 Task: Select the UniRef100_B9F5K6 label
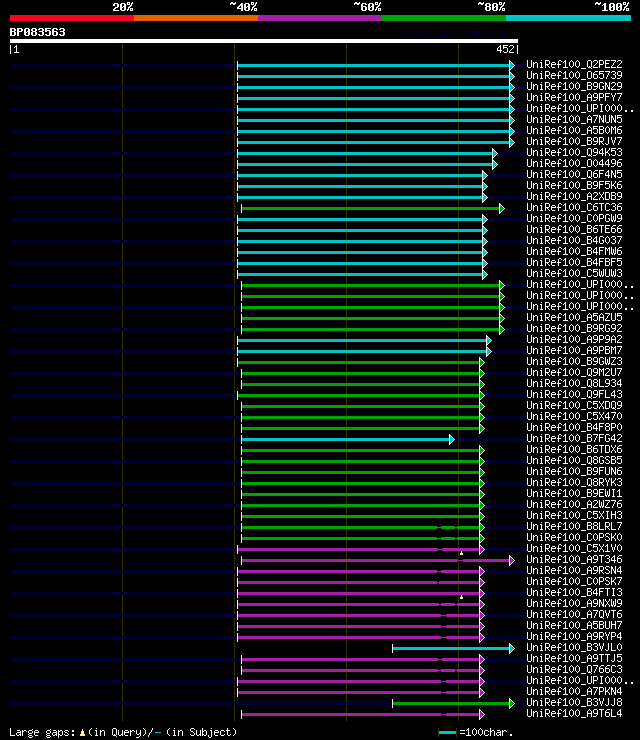(x=574, y=185)
